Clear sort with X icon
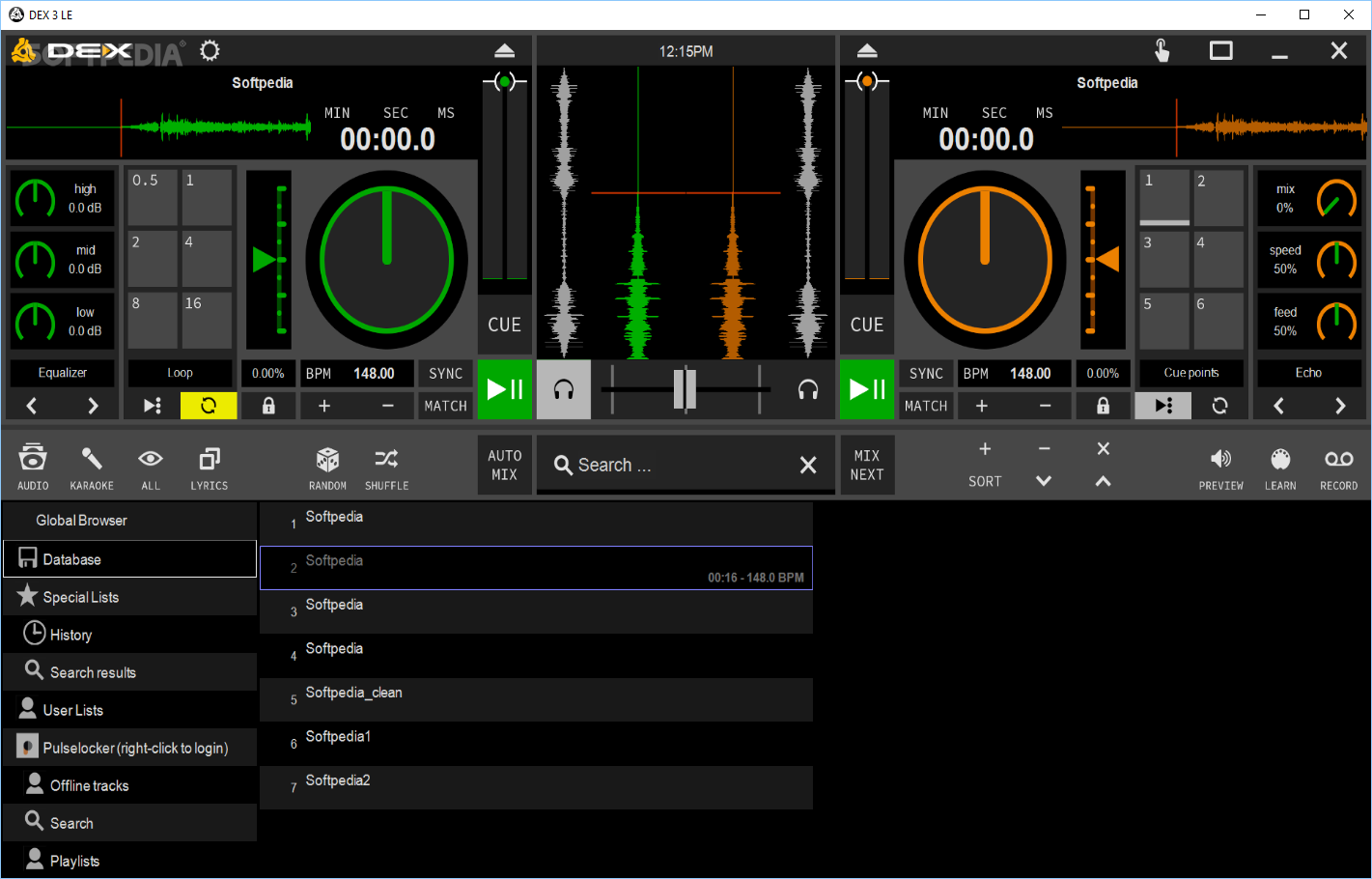Viewport: 1372px width, 879px height. [x=1103, y=449]
